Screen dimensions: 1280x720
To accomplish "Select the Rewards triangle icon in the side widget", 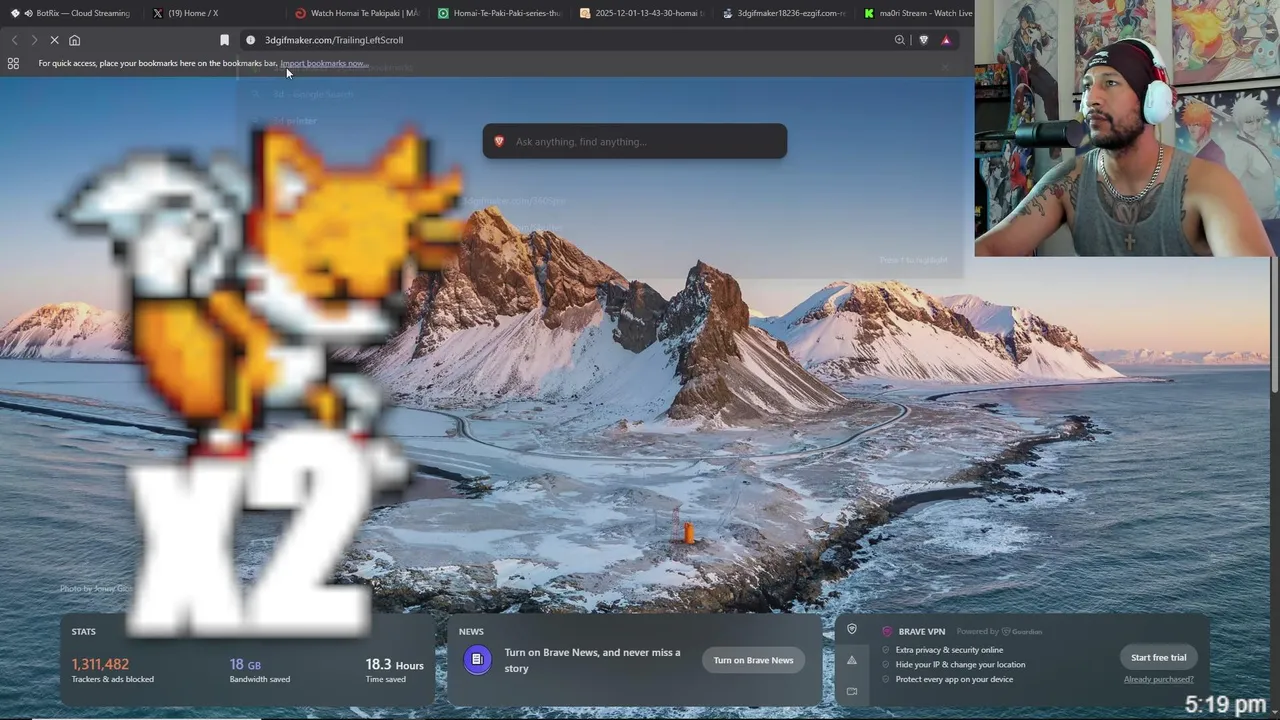I will 852,660.
